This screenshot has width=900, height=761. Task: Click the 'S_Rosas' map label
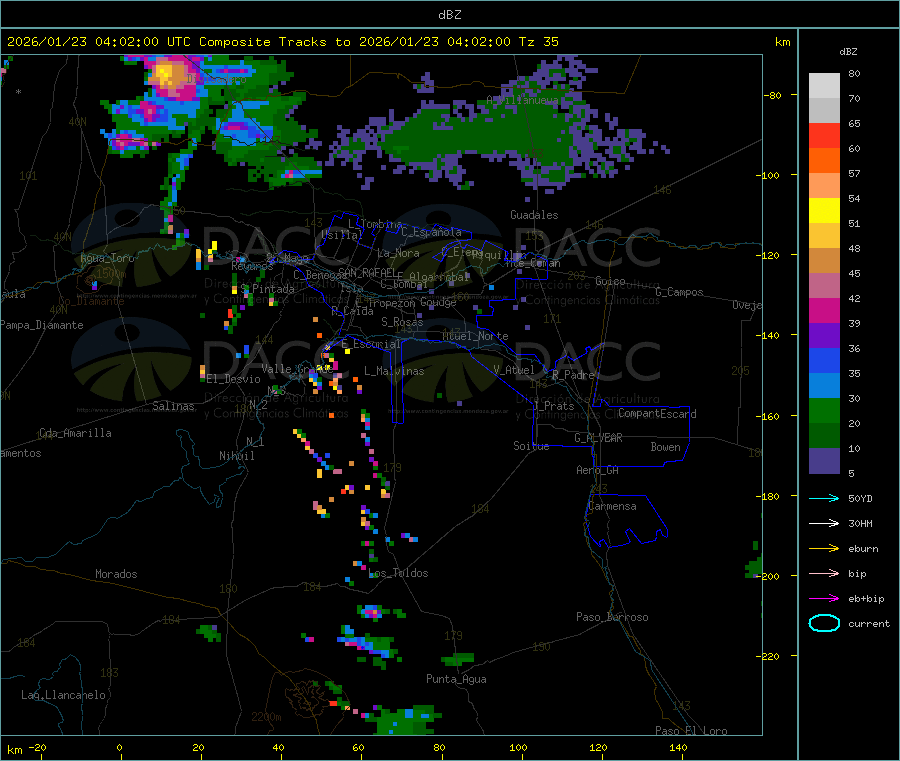point(402,322)
